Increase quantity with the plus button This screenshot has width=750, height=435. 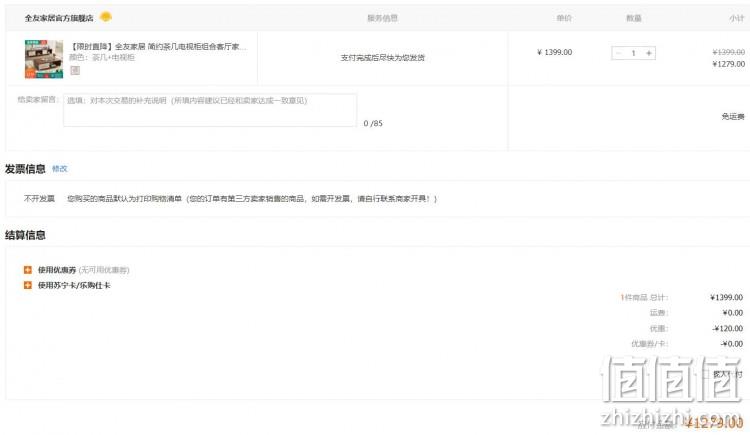click(x=649, y=53)
